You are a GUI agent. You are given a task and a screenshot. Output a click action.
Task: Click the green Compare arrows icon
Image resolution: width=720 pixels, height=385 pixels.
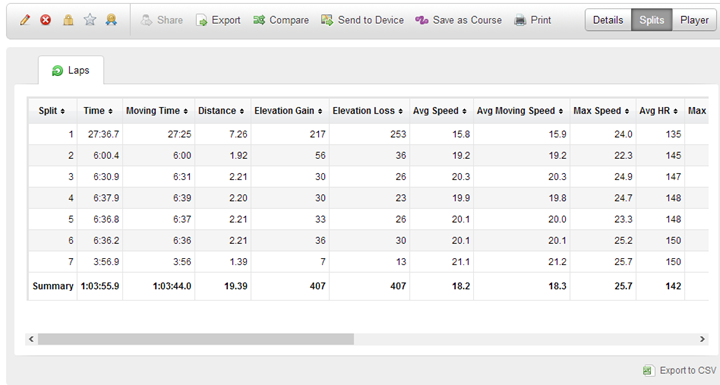click(259, 20)
